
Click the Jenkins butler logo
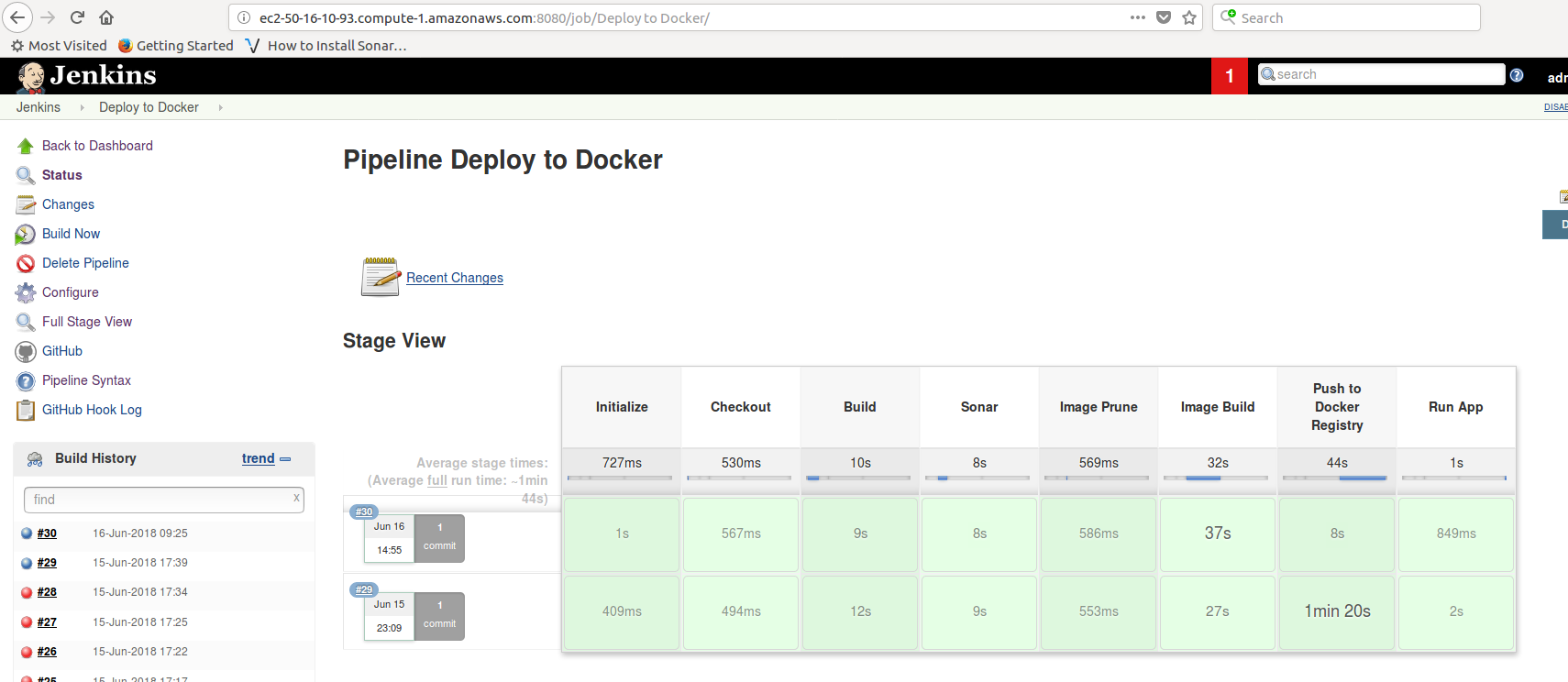[31, 77]
